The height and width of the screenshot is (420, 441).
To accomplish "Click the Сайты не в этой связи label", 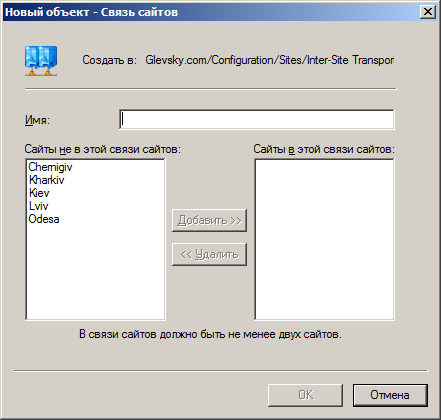I will click(x=102, y=149).
